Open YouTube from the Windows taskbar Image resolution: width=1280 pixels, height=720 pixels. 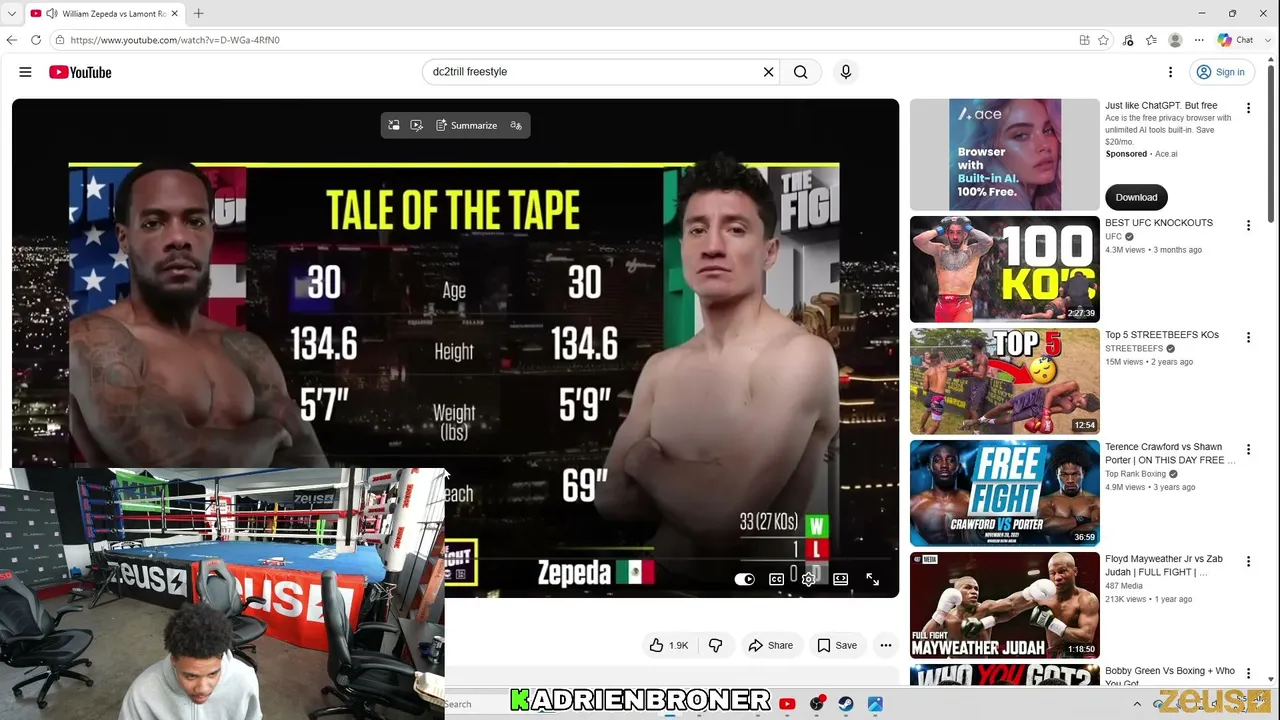pyautogui.click(x=787, y=704)
